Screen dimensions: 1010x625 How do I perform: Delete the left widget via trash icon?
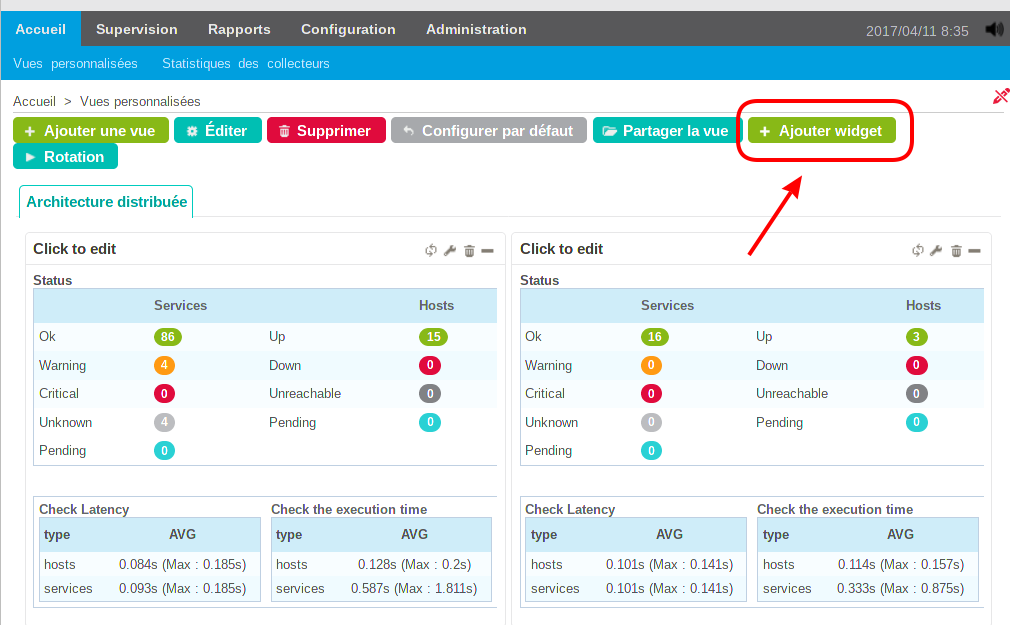[x=469, y=251]
